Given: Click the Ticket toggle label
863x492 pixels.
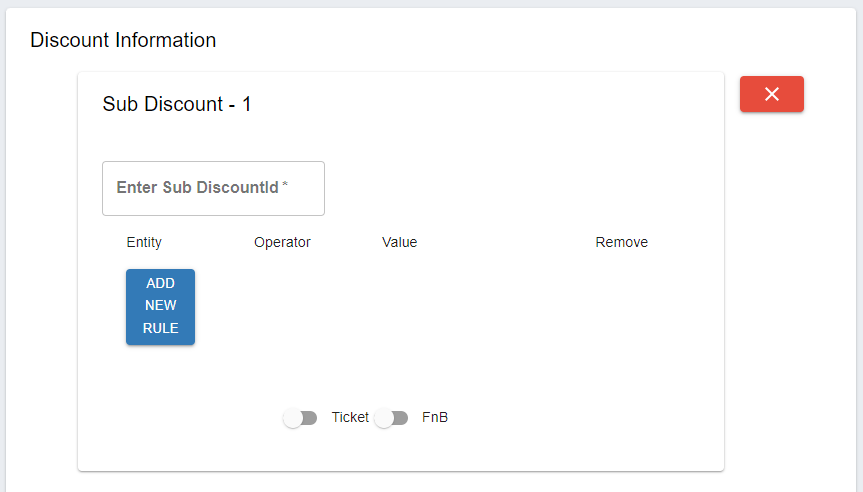Looking at the screenshot, I should tap(350, 417).
